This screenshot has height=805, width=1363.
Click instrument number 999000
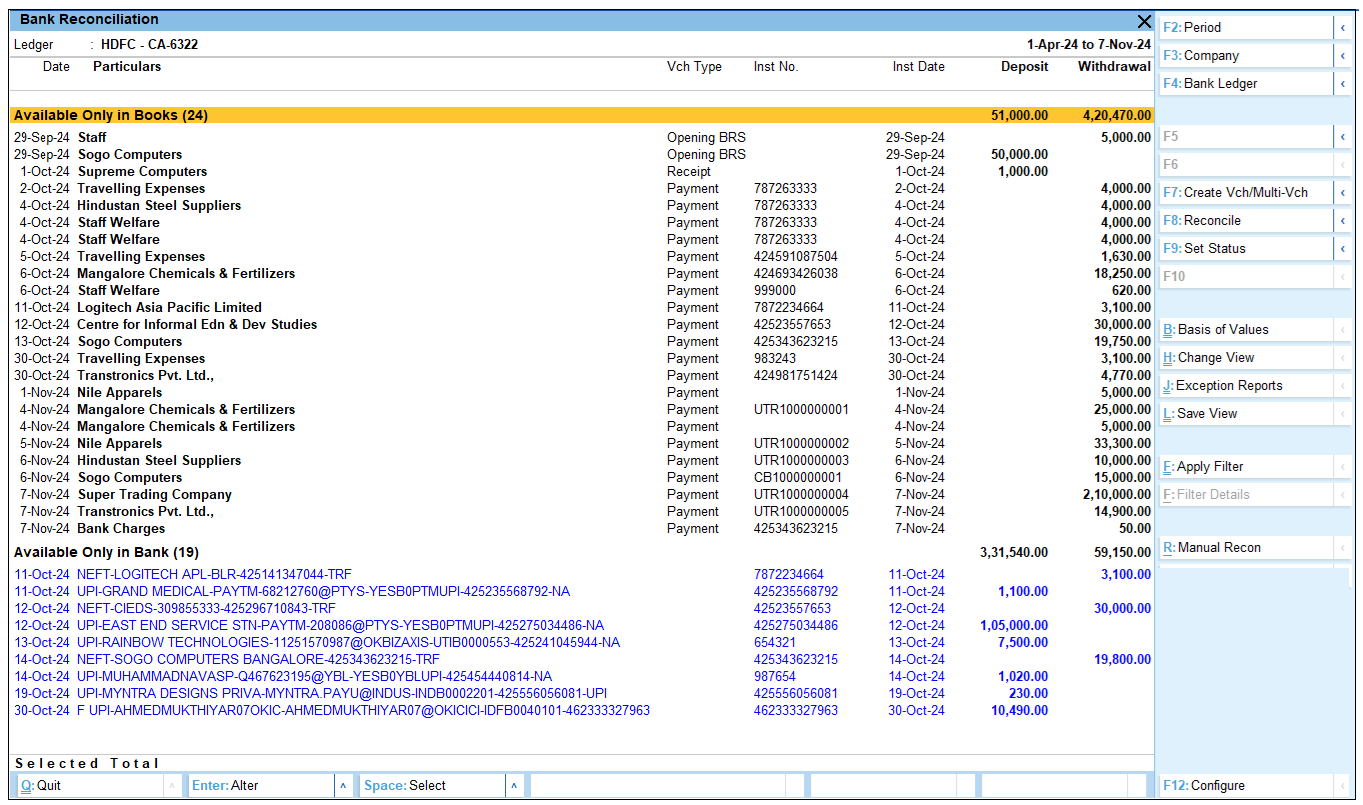coord(775,291)
